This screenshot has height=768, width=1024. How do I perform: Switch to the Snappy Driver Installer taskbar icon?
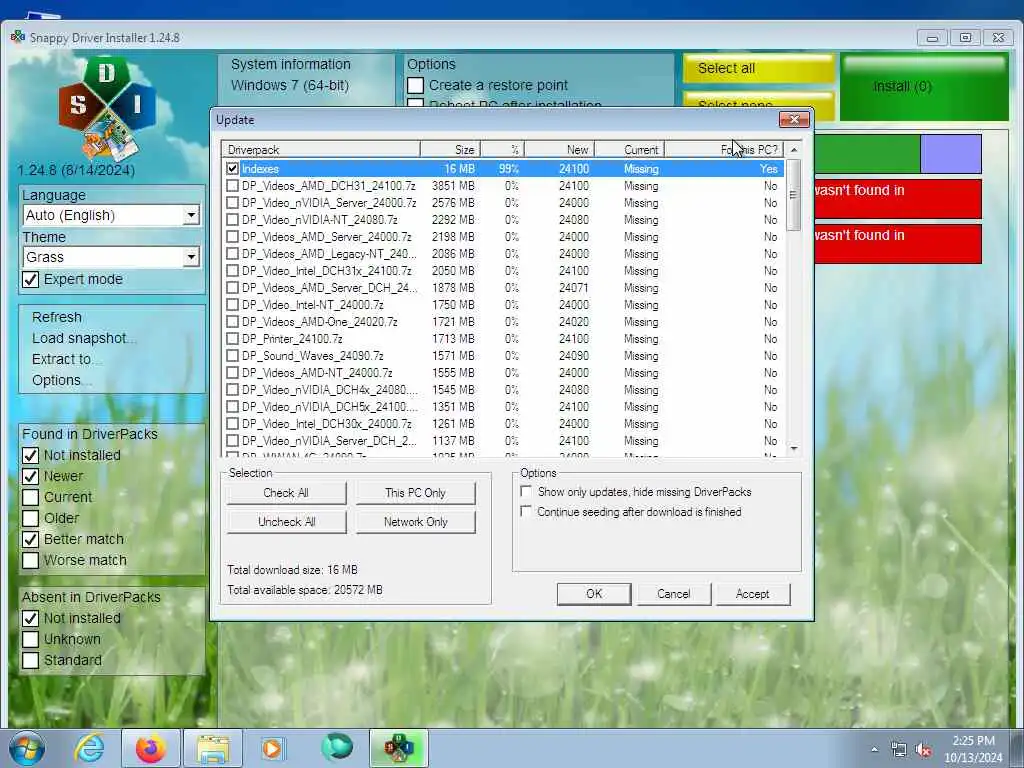pyautogui.click(x=399, y=748)
